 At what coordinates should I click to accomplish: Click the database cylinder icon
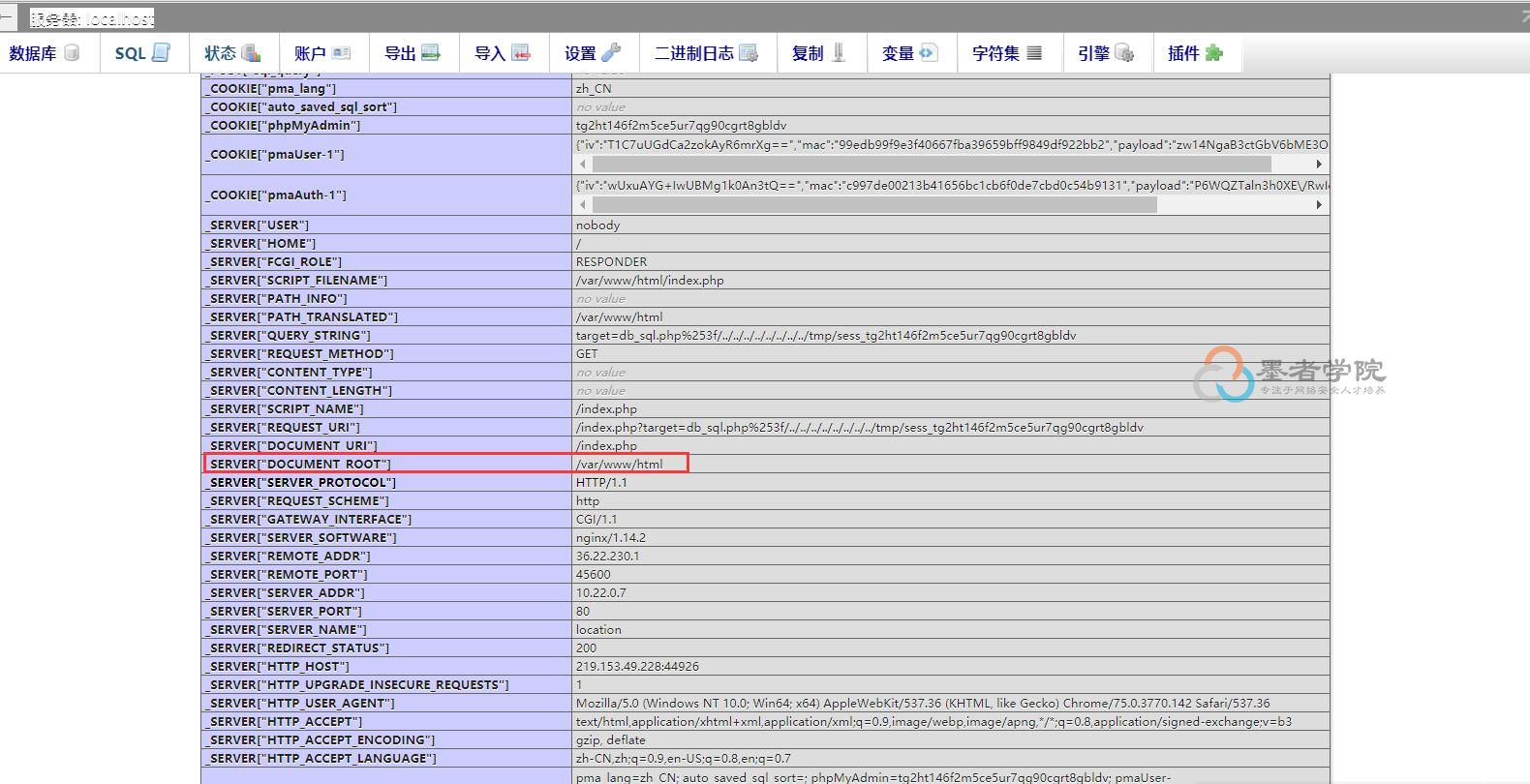pos(72,52)
